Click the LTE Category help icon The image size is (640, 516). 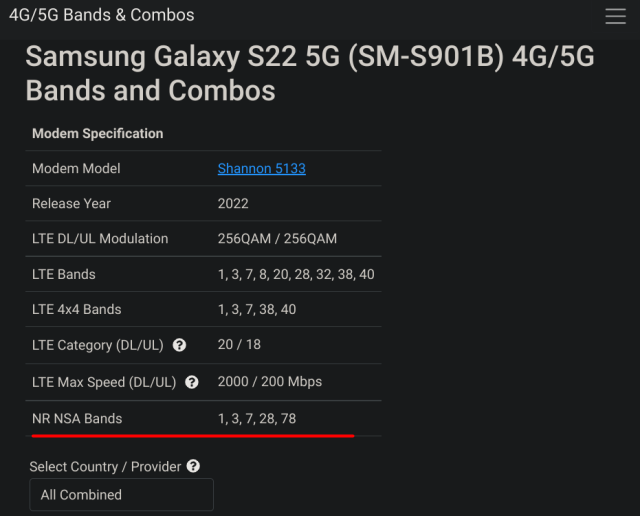click(x=179, y=345)
